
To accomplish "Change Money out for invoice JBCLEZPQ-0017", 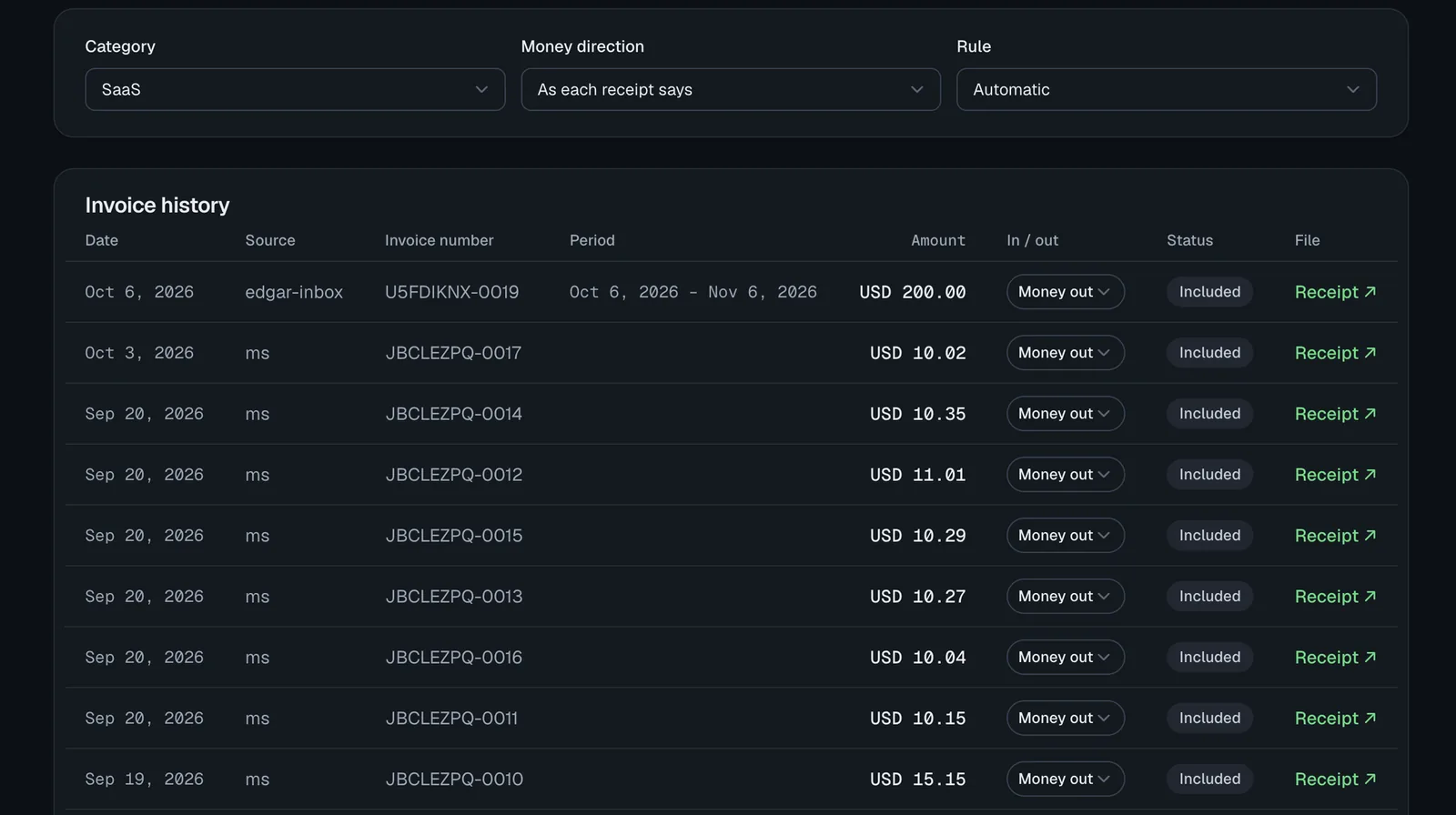I will pos(1066,353).
